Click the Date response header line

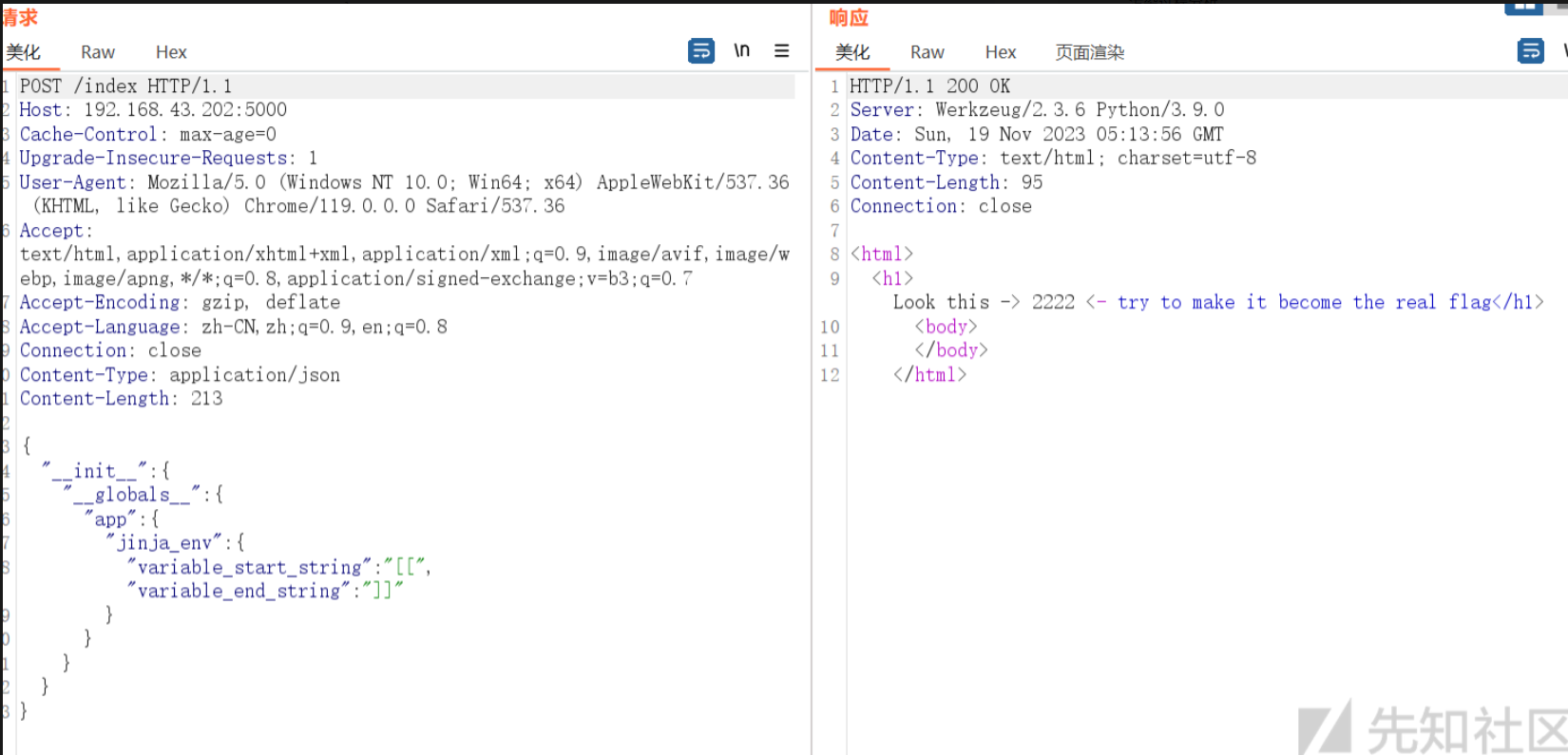(x=1037, y=135)
